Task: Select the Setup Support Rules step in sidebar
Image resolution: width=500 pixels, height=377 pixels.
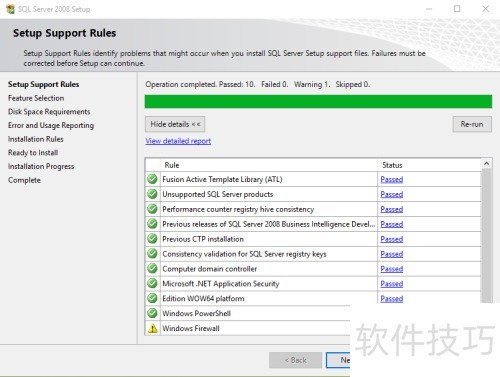Action: [x=43, y=84]
